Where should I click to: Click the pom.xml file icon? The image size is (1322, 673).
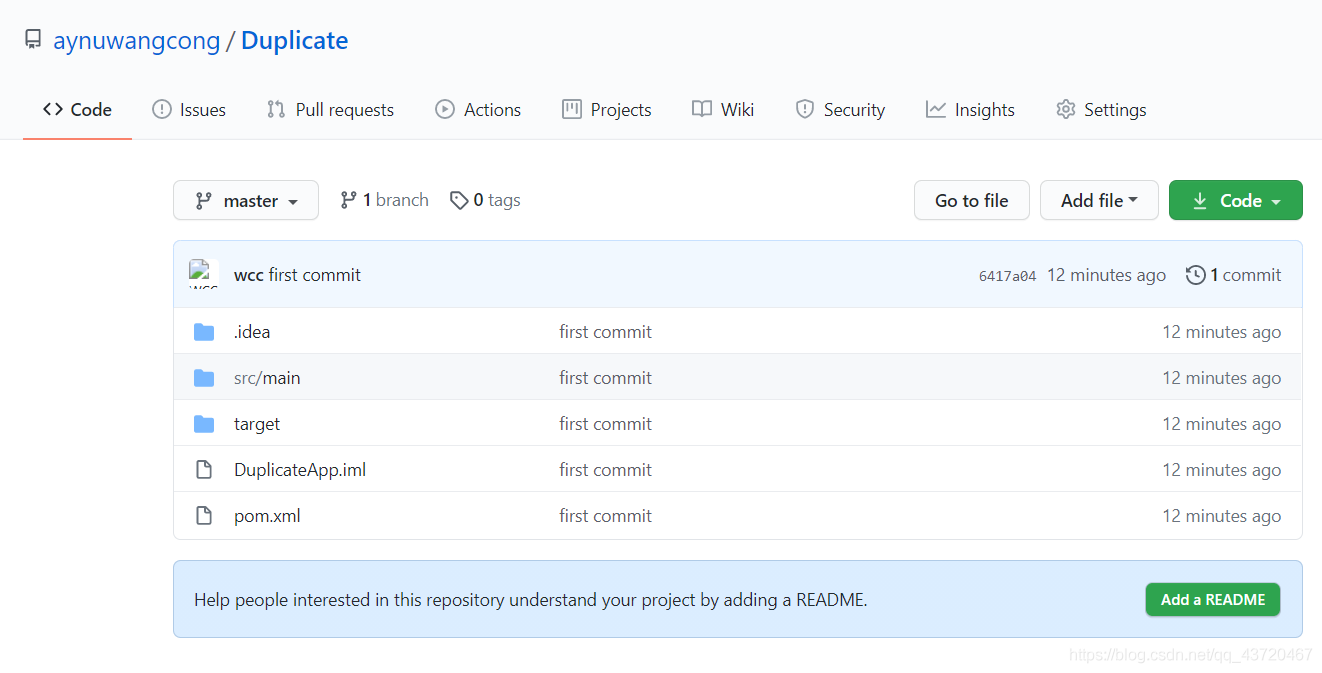(x=204, y=516)
